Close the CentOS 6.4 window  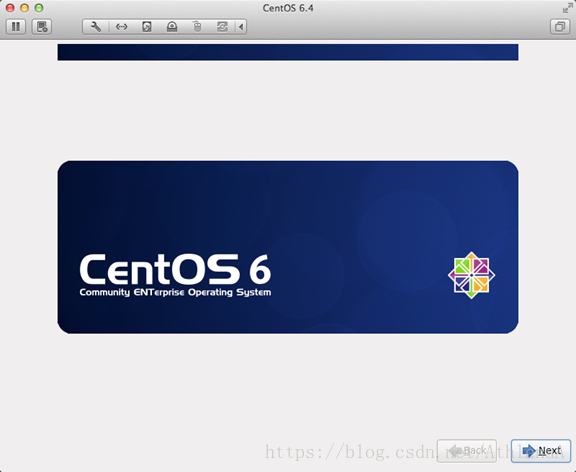10,8
